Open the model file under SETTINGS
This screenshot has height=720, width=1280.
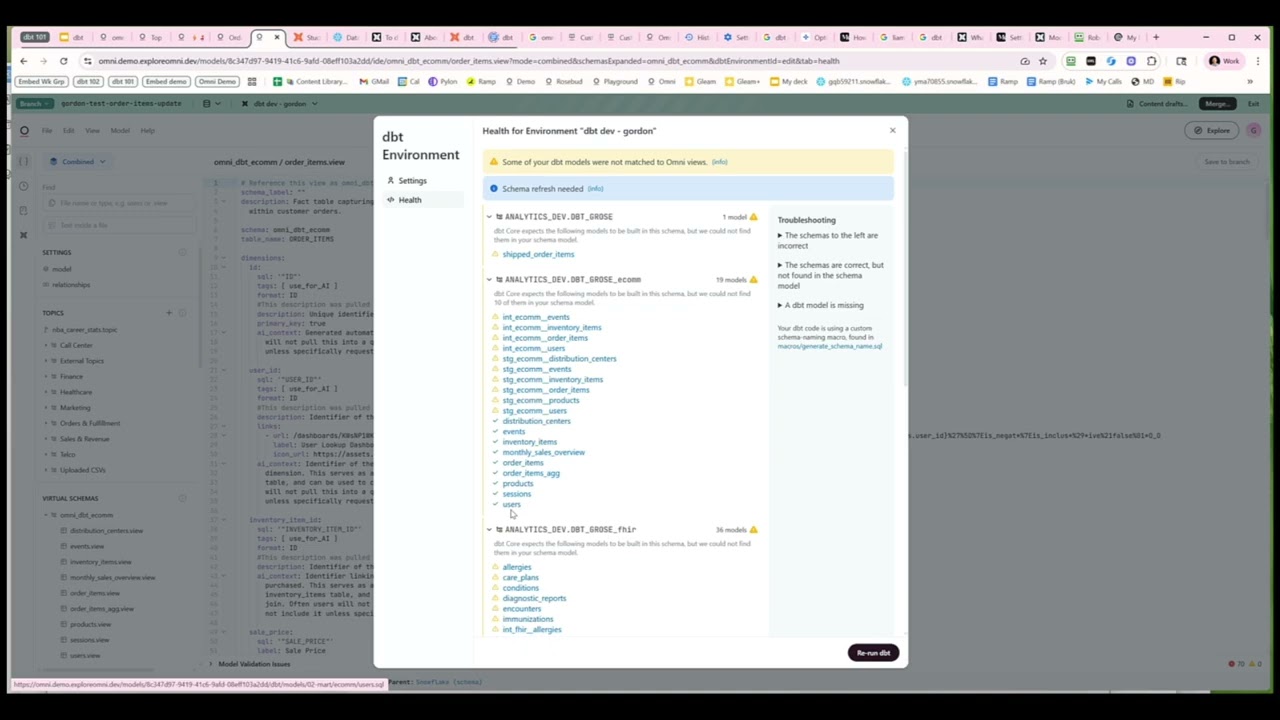(x=62, y=269)
